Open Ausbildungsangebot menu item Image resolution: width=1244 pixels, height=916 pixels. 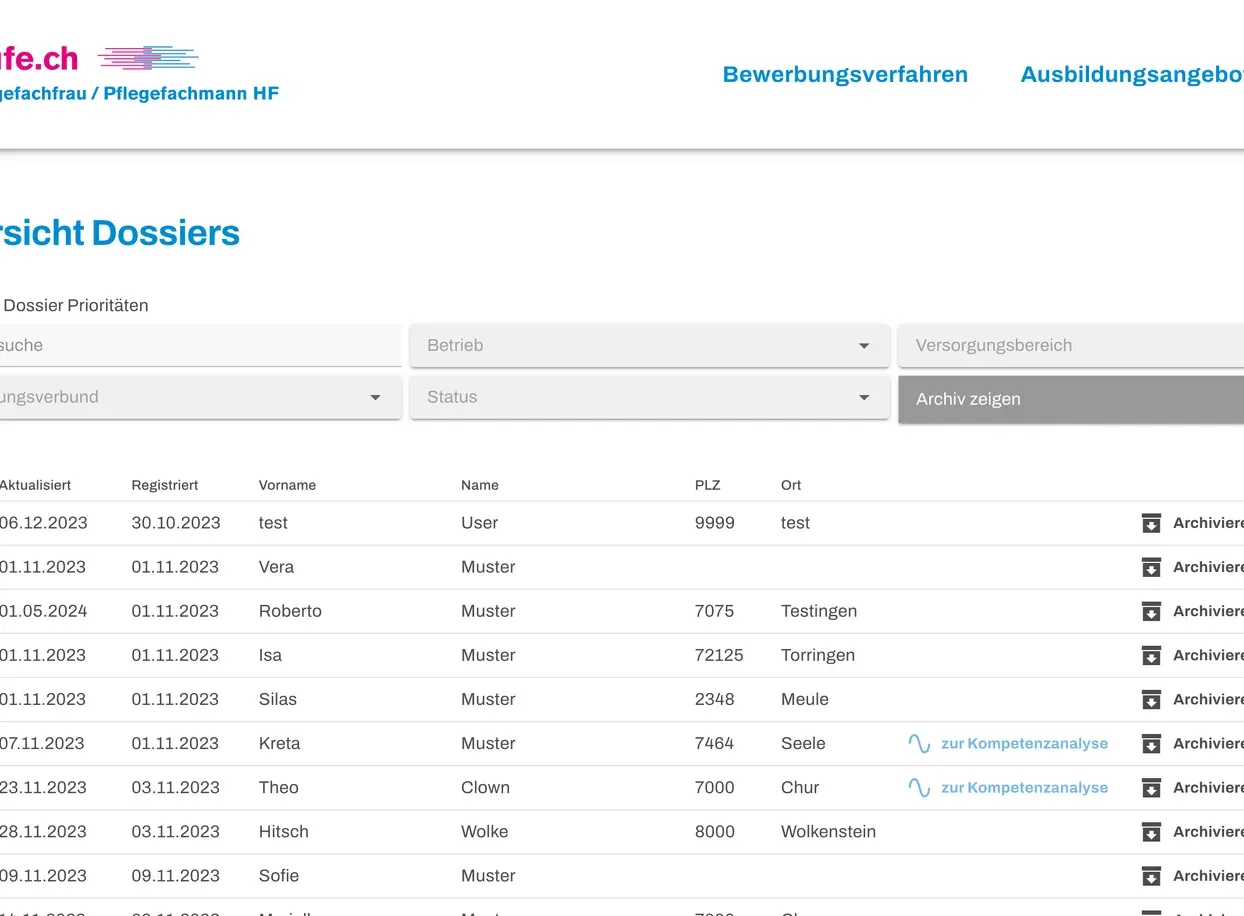click(x=1132, y=74)
